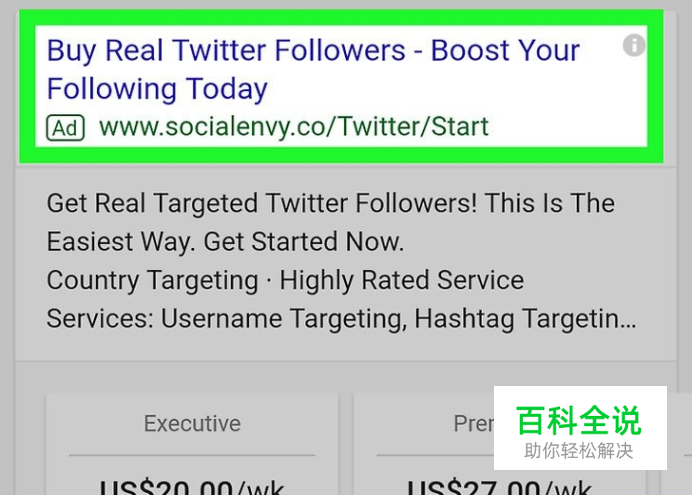Click the www.socialenvy.co/Twitter/Start URL
Screen dimensions: 692x495
pyautogui.click(x=293, y=127)
